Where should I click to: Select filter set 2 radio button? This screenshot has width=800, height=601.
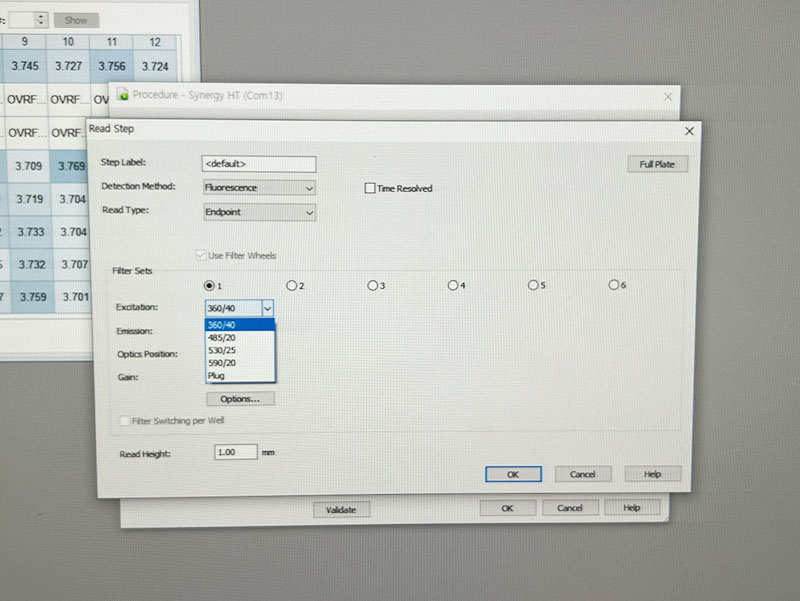(292, 285)
